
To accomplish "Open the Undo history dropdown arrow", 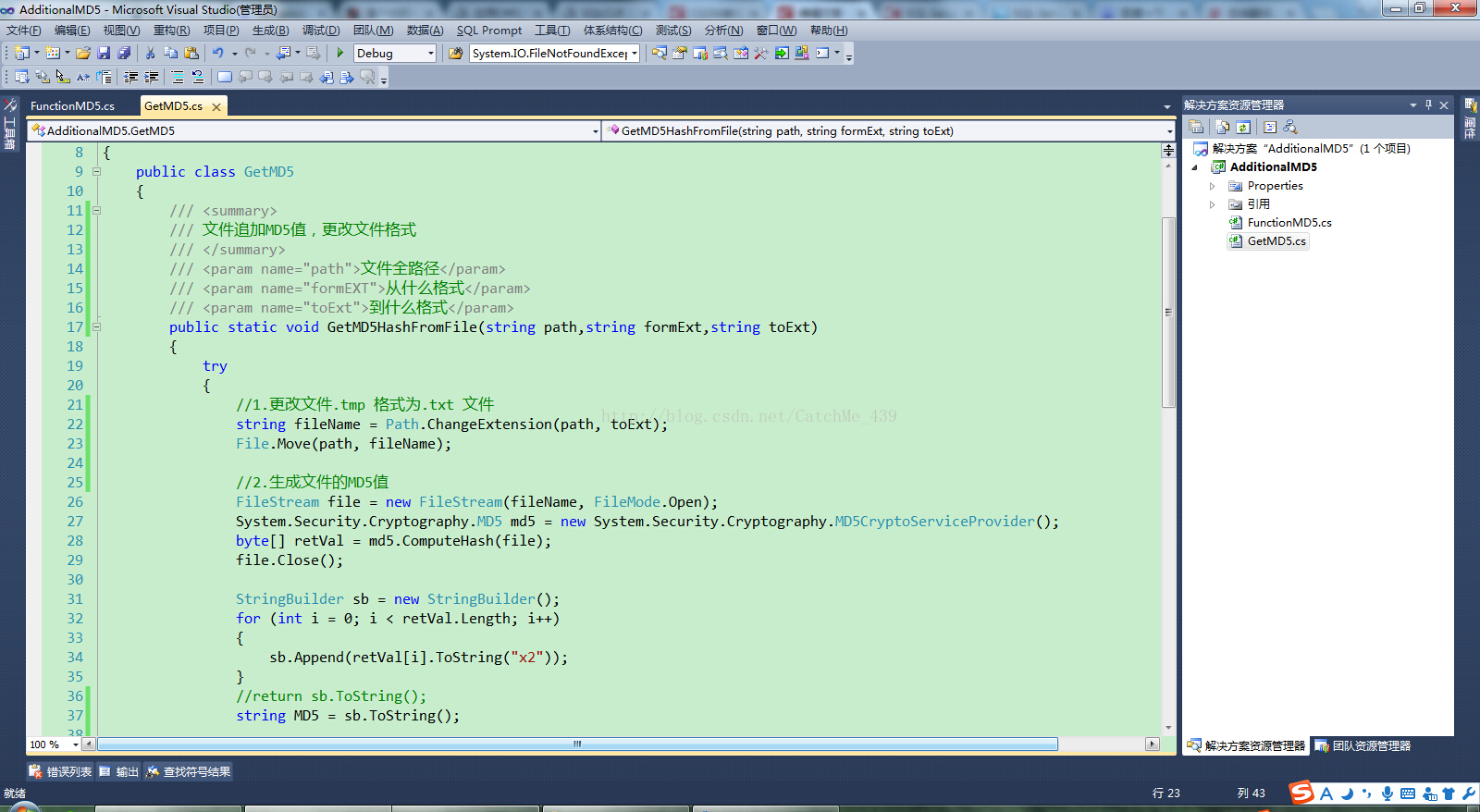I will click(235, 53).
